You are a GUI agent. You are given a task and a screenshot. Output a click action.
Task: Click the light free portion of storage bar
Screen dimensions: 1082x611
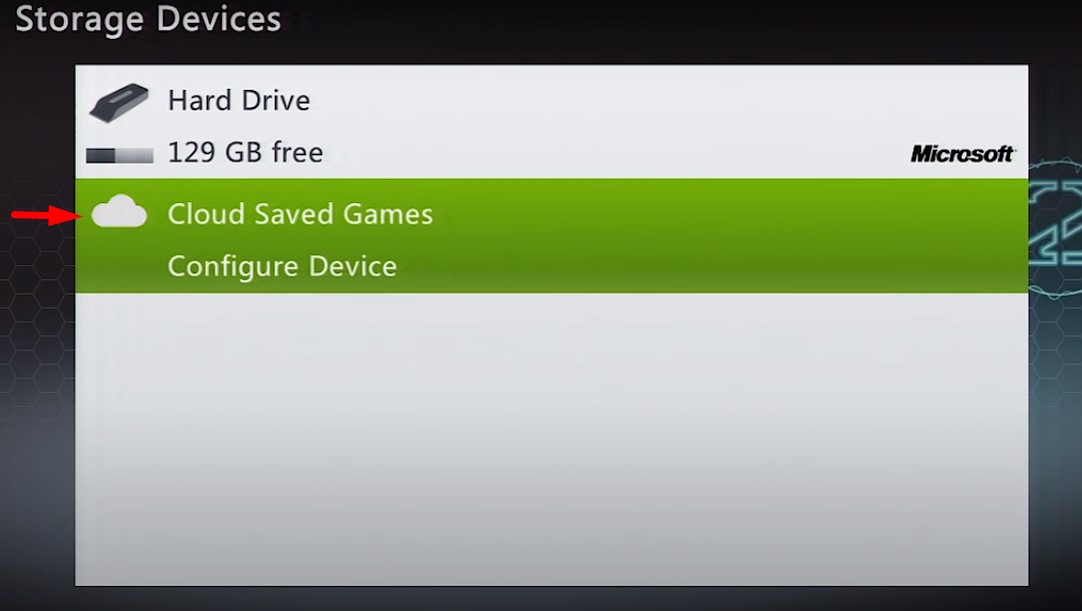coord(135,155)
